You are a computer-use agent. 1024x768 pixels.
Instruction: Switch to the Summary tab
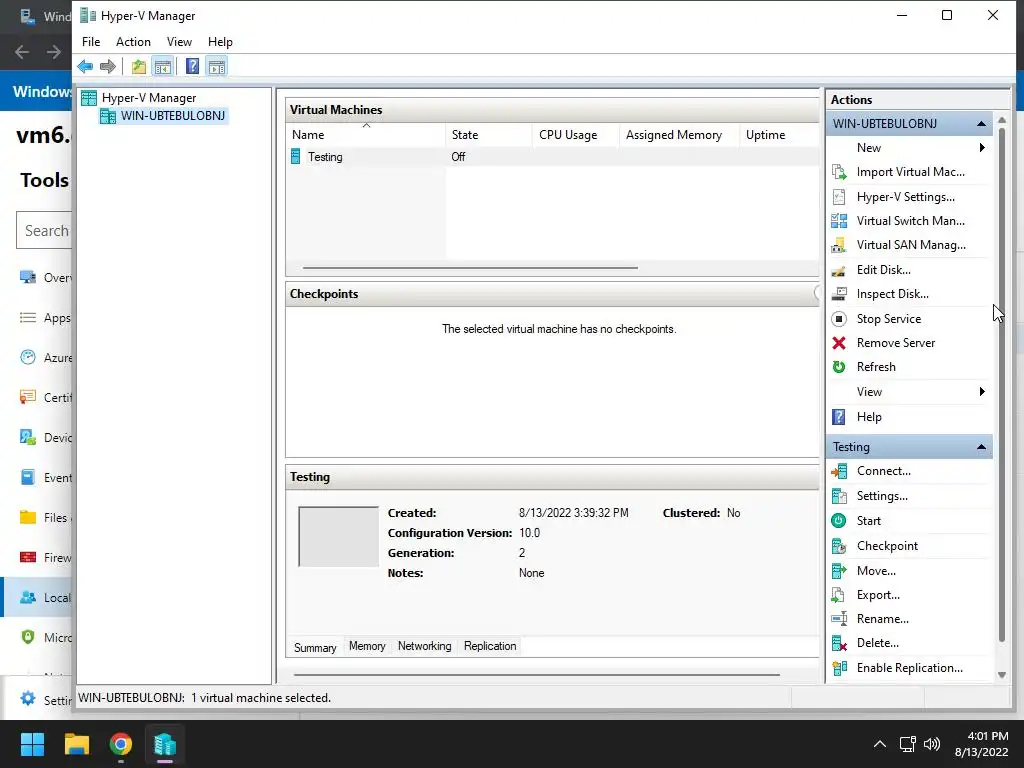coord(315,647)
